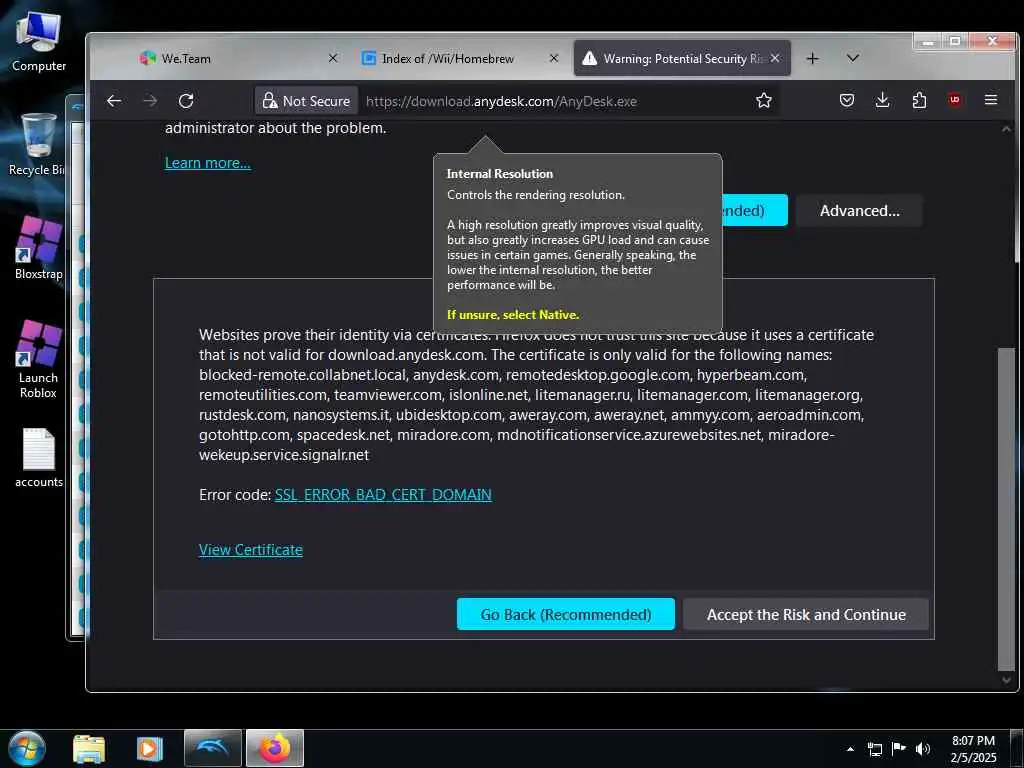Screen dimensions: 1024x768
Task: Open the Pocket save icon
Action: click(x=846, y=100)
